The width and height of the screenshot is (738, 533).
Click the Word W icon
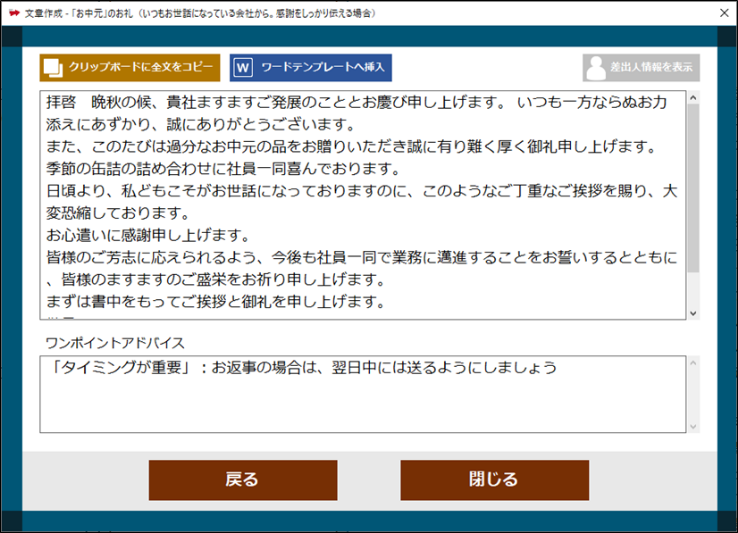(x=243, y=68)
